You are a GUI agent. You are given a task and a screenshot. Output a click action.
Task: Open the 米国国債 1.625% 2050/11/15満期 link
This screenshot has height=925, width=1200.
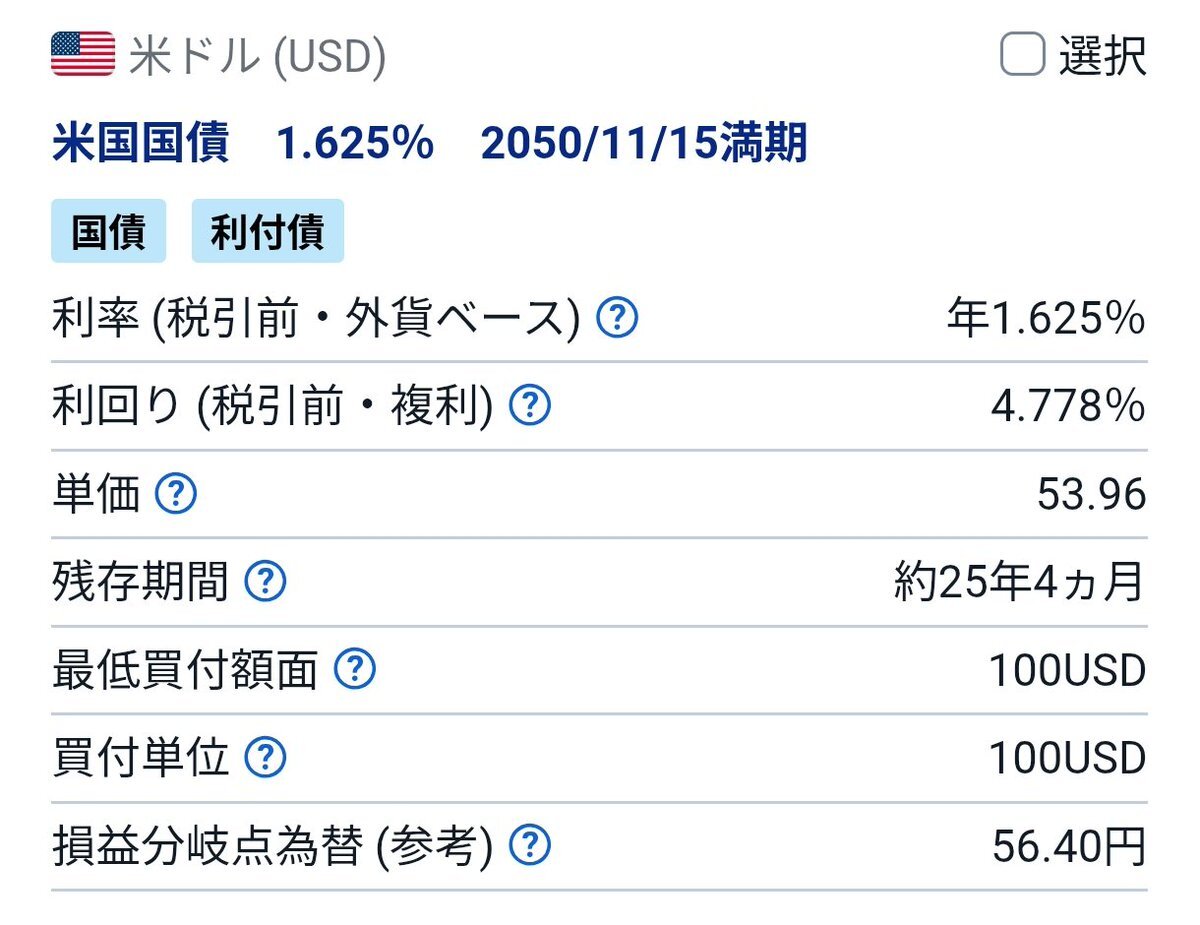pyautogui.click(x=429, y=144)
